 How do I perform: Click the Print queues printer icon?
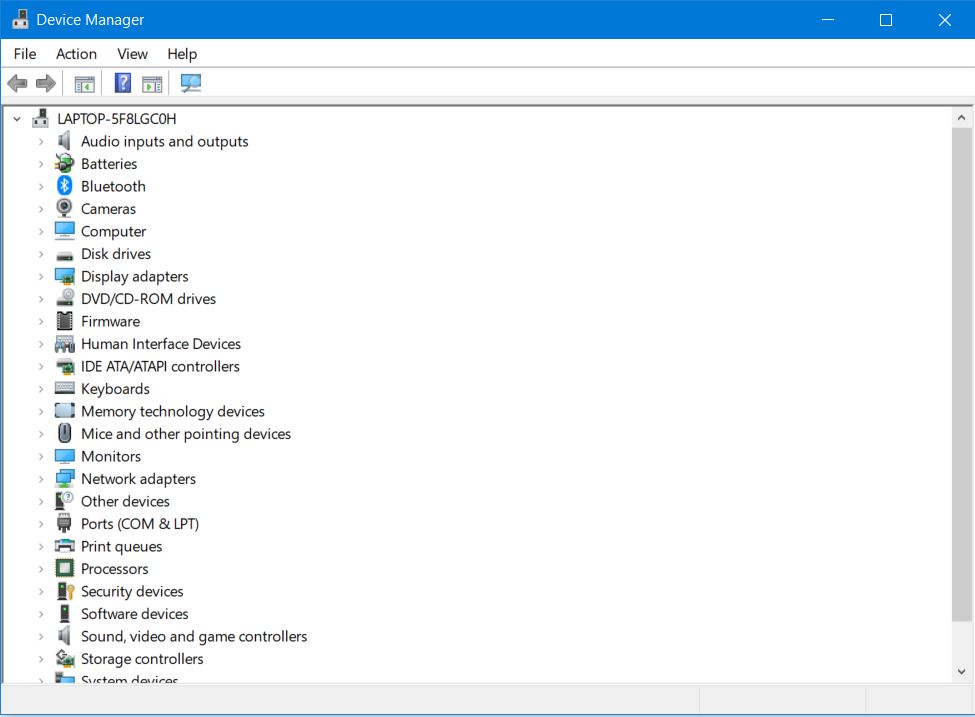(65, 546)
